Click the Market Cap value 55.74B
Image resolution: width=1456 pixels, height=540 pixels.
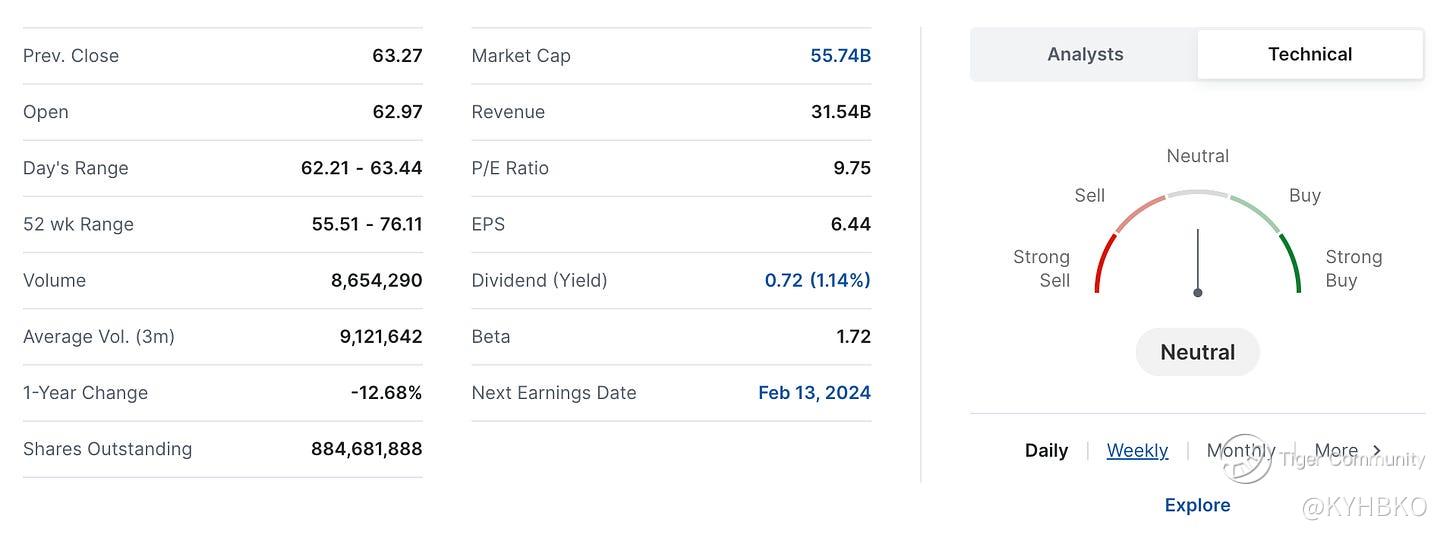[x=840, y=56]
